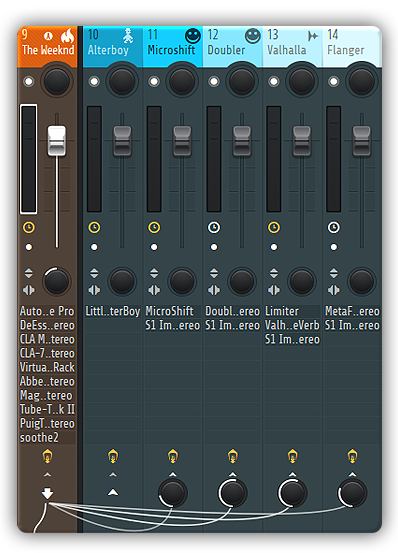Toggle the small dot below the clock on Flanger
The height and width of the screenshot is (553, 398).
point(334,247)
